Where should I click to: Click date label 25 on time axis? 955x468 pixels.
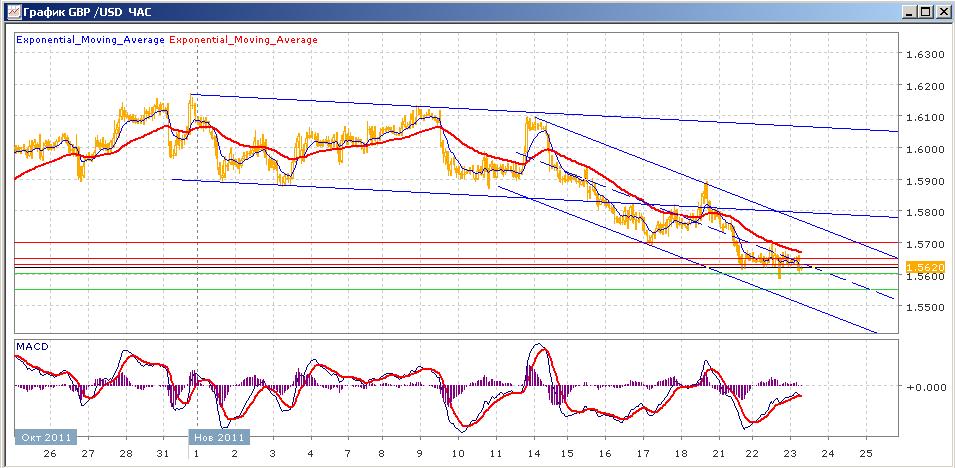click(867, 454)
